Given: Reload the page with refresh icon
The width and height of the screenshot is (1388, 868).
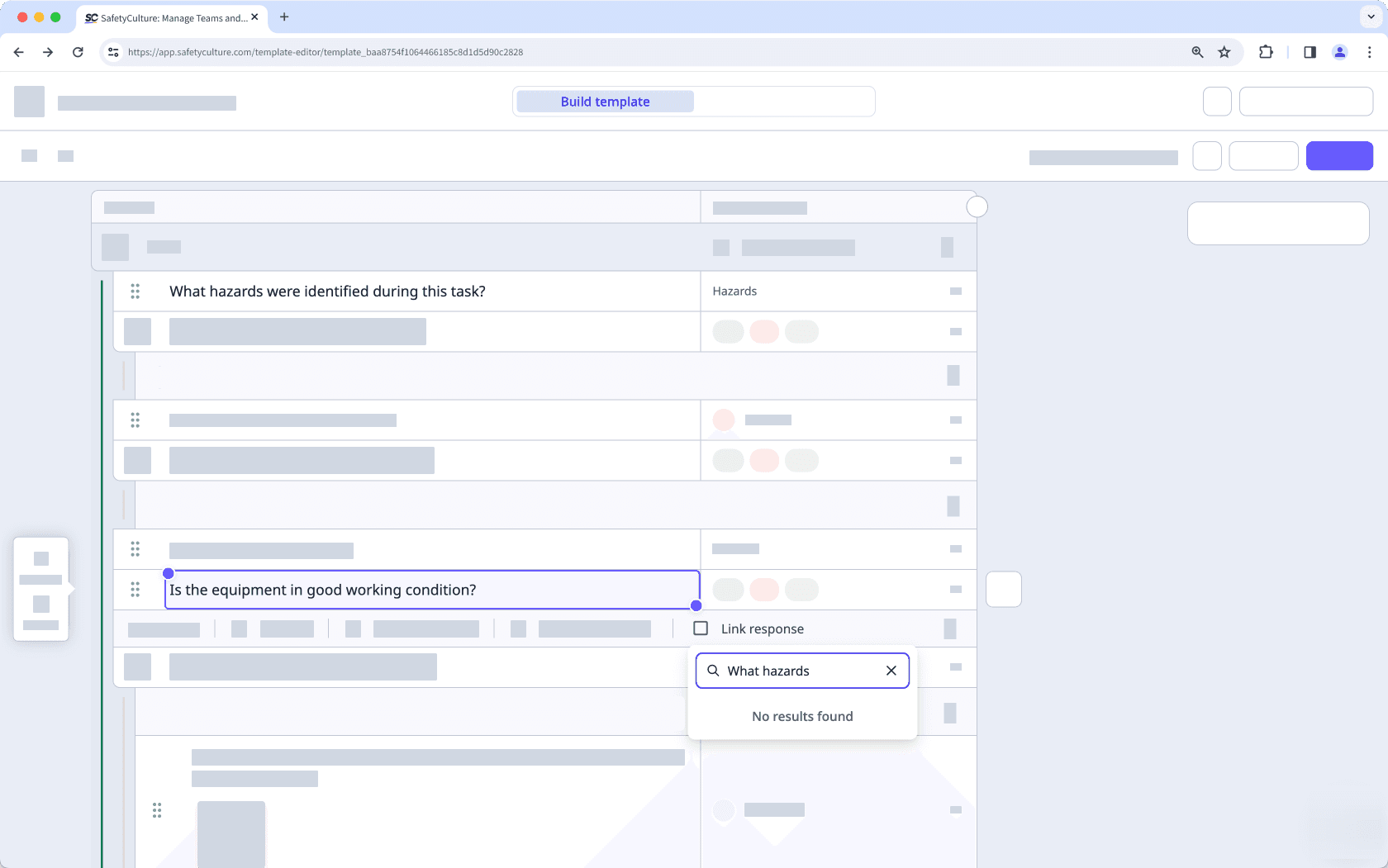Looking at the screenshot, I should pyautogui.click(x=78, y=52).
